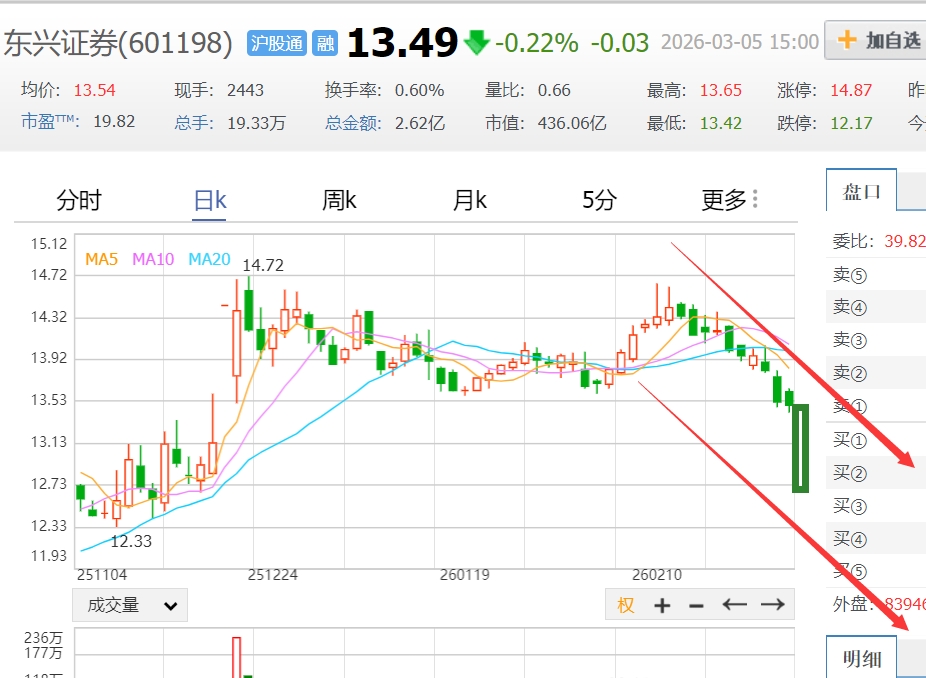Click 跌停 value 12.17
The width and height of the screenshot is (926, 678).
point(851,123)
